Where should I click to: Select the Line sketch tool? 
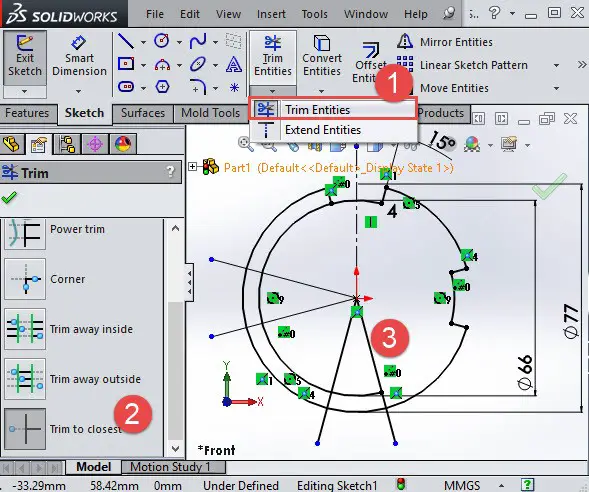pyautogui.click(x=126, y=41)
